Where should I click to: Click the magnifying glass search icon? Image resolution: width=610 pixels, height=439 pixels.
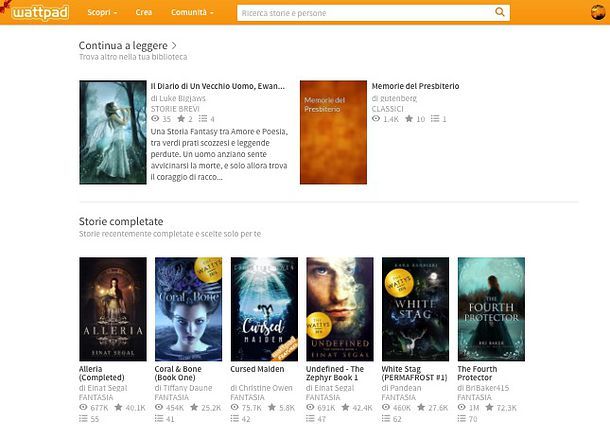coord(500,12)
